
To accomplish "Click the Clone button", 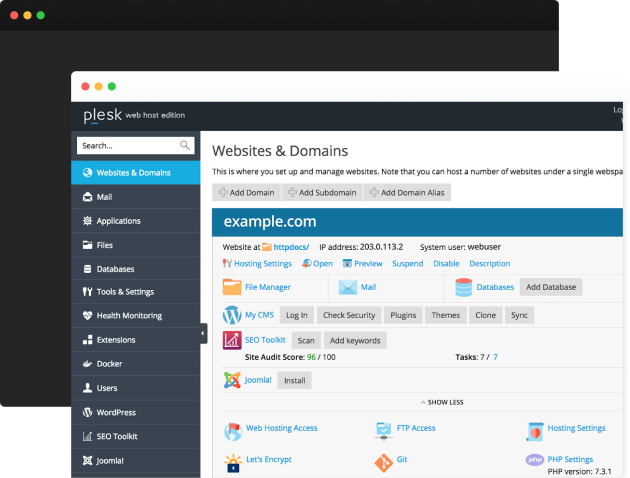I will point(485,315).
